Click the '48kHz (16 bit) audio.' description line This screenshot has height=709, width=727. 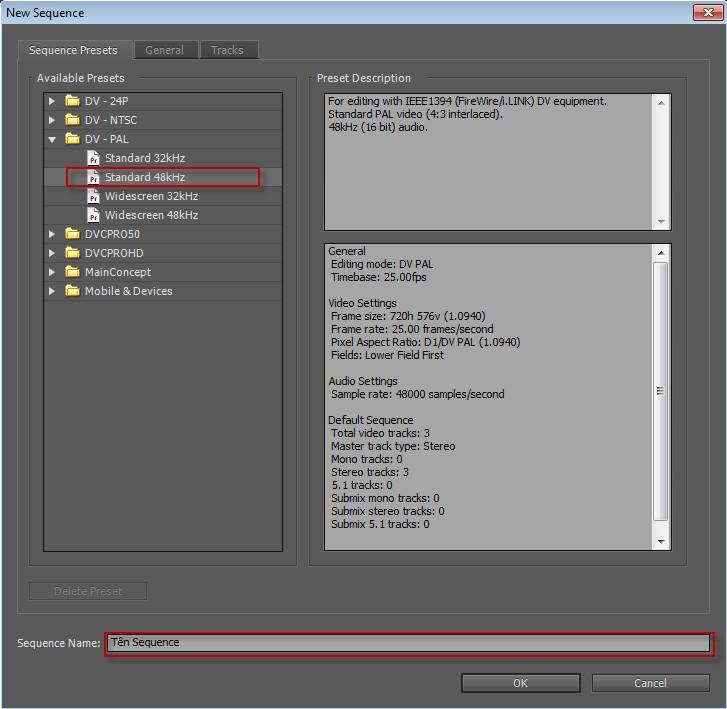click(x=378, y=127)
